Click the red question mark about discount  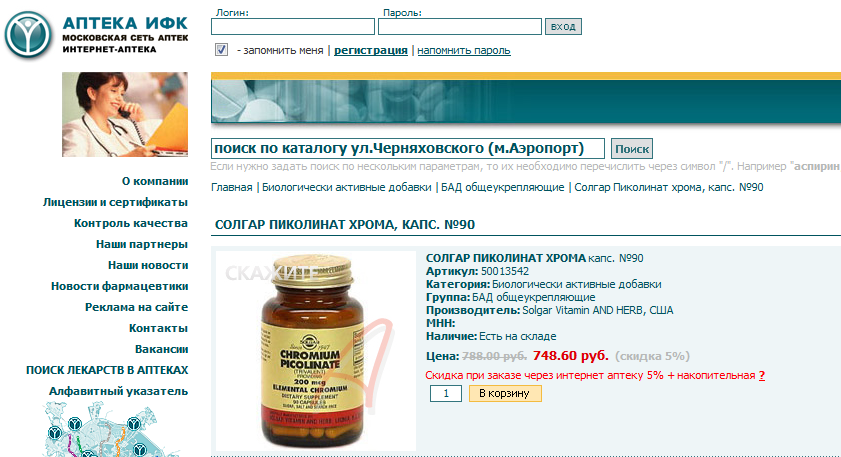click(762, 375)
